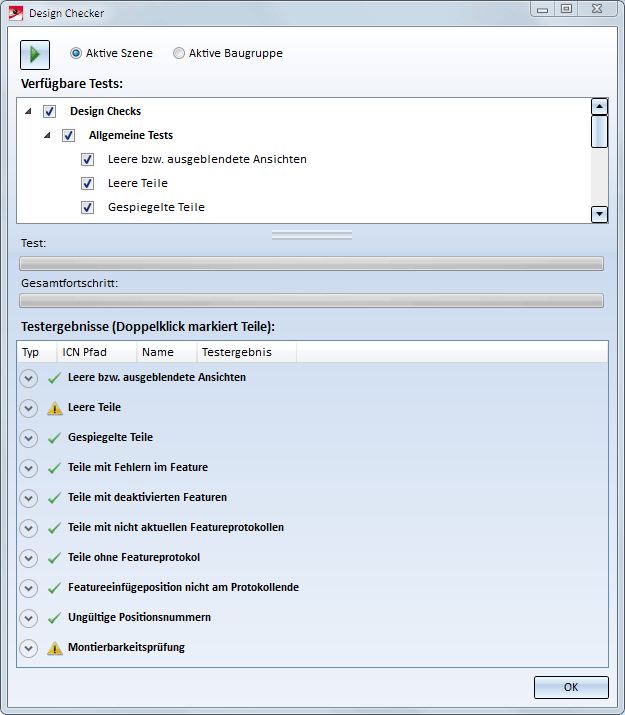625x715 pixels.
Task: Uncheck the Leere Teile test checkbox
Action: point(88,183)
